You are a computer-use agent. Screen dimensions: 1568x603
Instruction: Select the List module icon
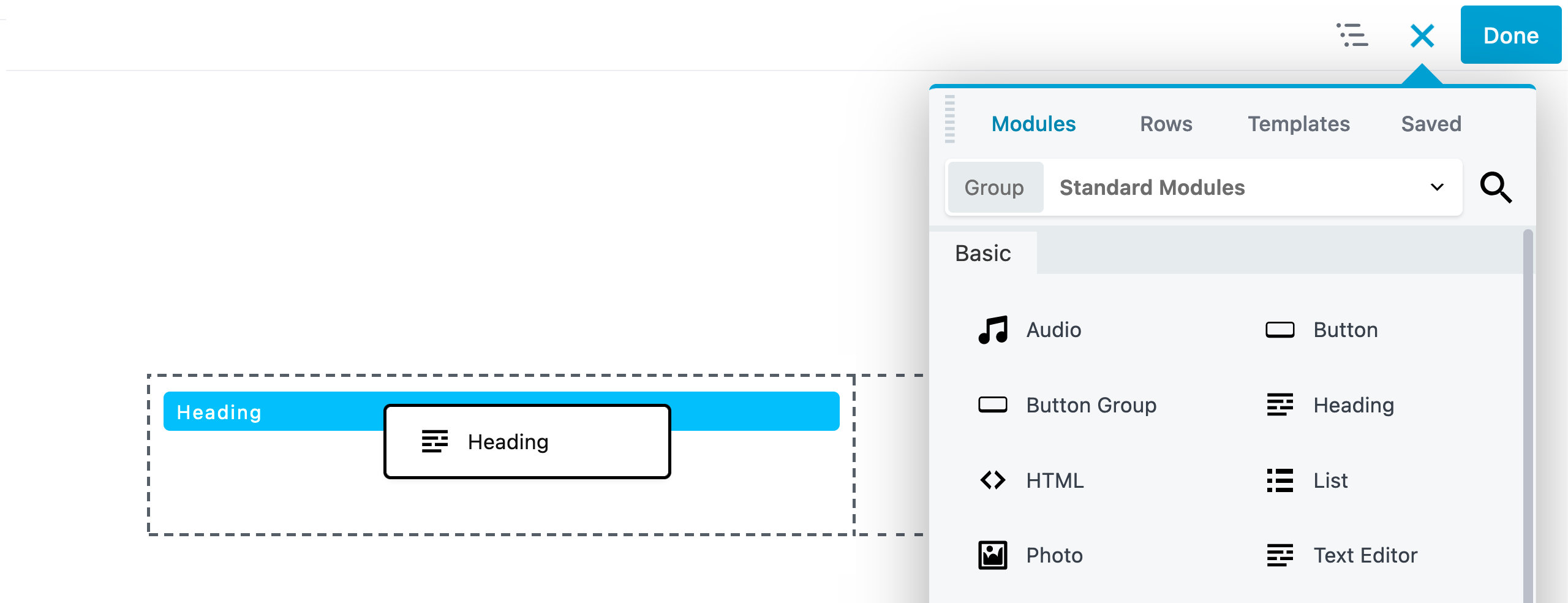point(1280,480)
